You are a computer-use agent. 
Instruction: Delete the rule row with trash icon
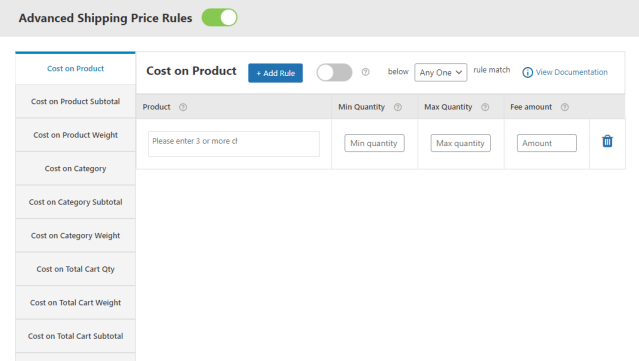pyautogui.click(x=607, y=141)
